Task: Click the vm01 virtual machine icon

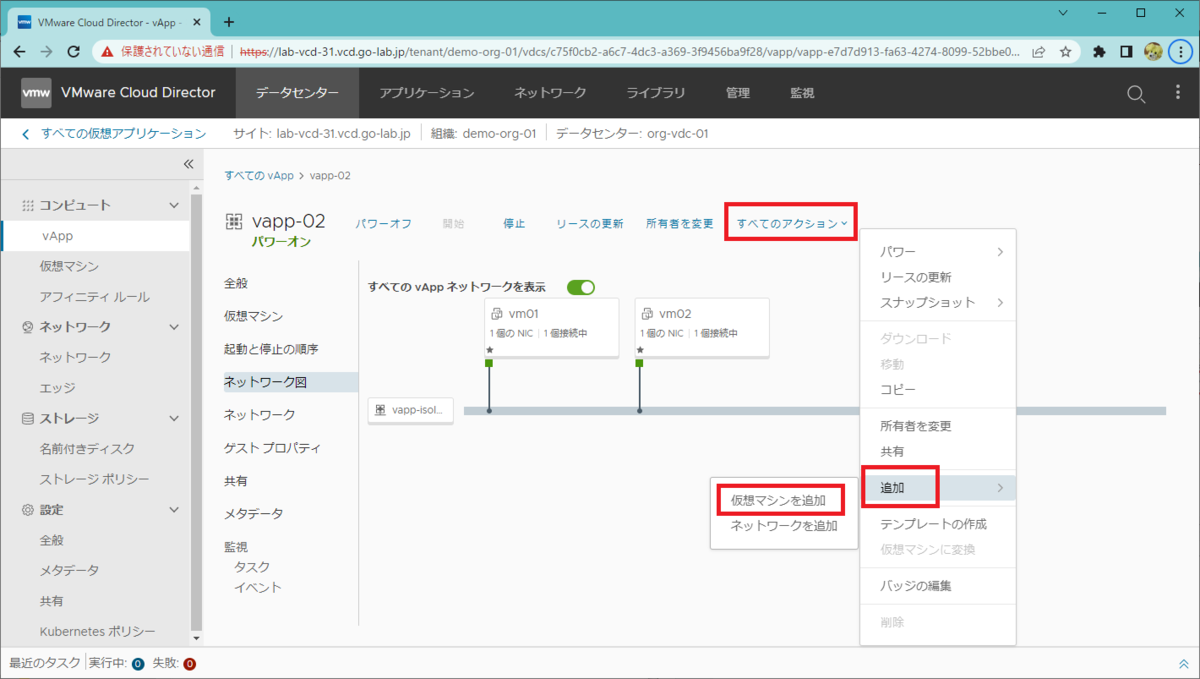Action: click(497, 313)
